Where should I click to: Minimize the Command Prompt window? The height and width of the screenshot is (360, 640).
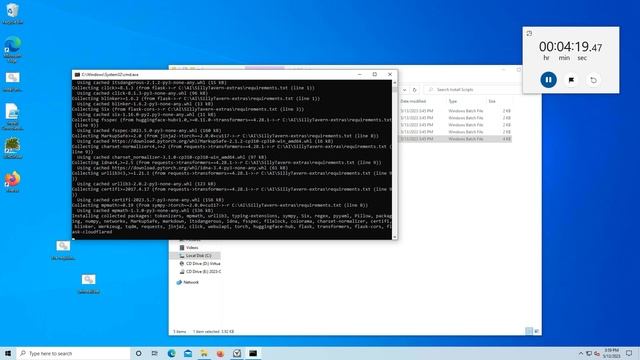(360, 74)
